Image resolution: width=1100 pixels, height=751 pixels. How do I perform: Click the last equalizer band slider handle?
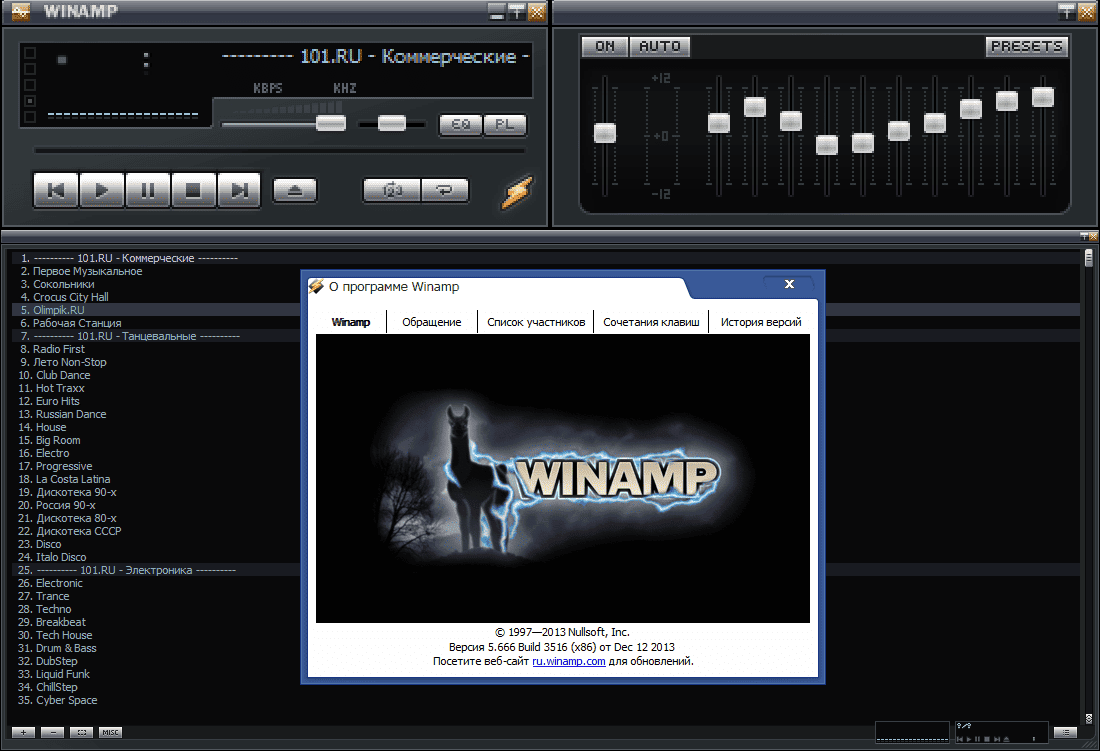point(1043,97)
